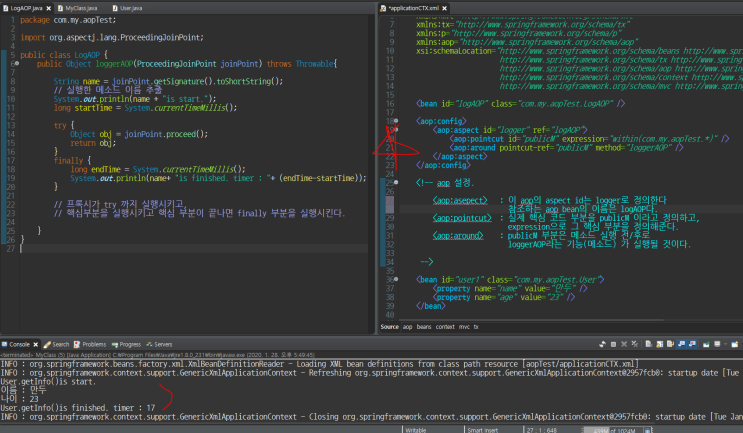Click the underlined <aop:pointcut> comment text

click(462, 218)
